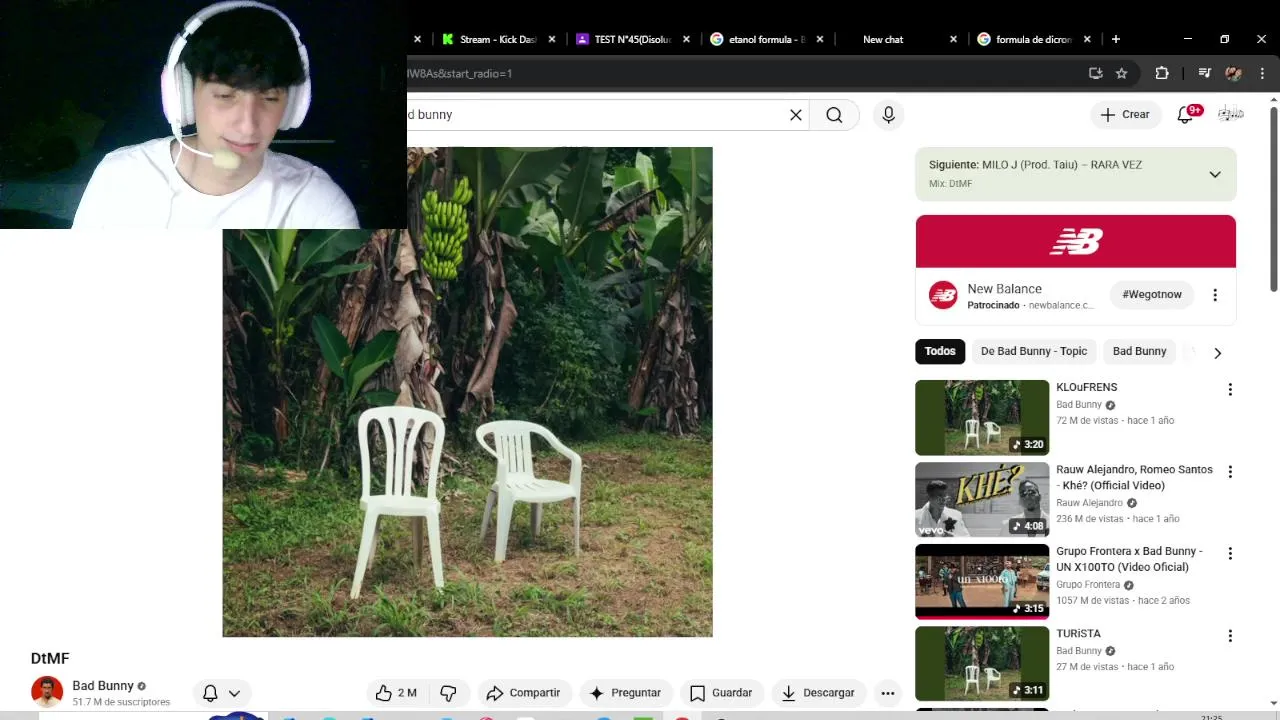This screenshot has width=1280, height=720.
Task: Click the Compartir button
Action: [523, 693]
